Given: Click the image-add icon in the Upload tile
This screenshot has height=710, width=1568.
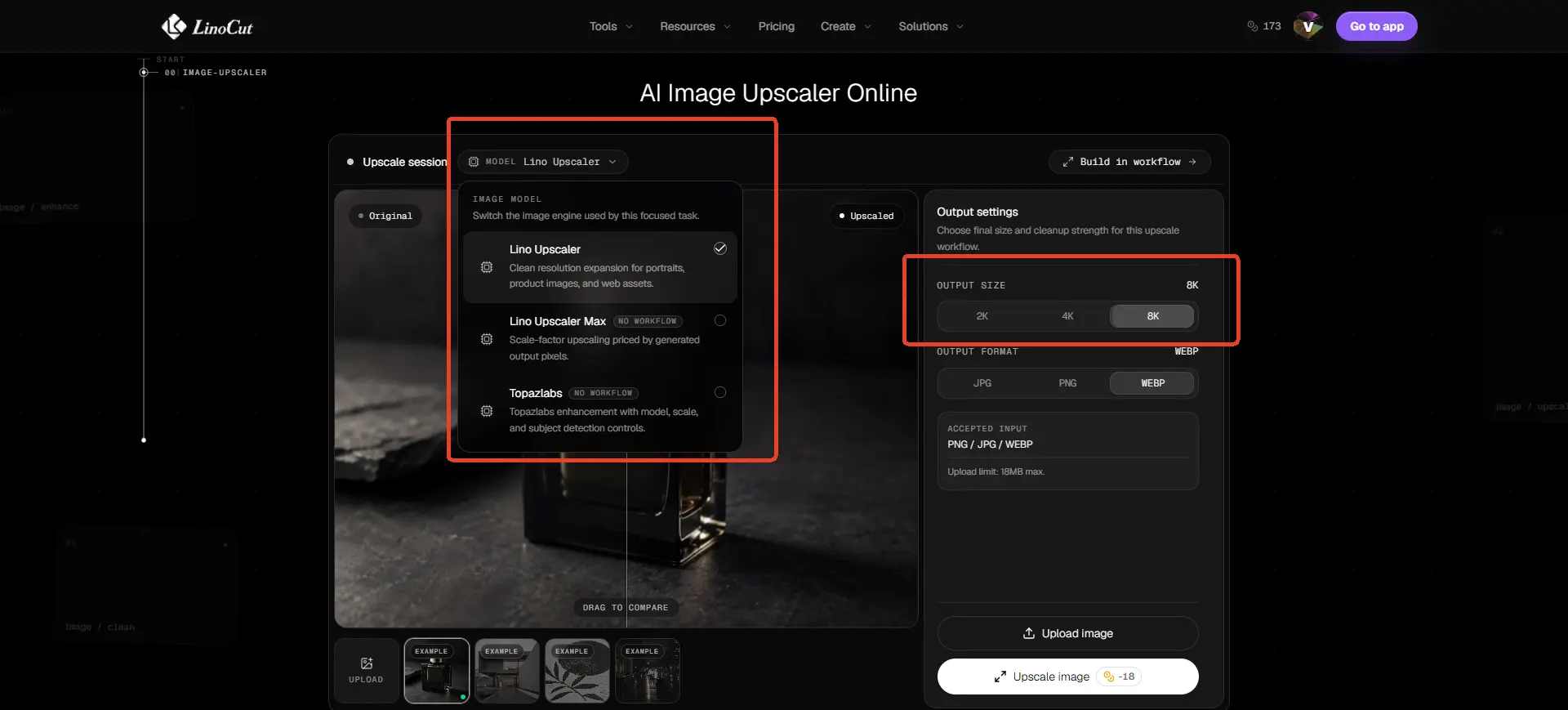Looking at the screenshot, I should point(366,663).
